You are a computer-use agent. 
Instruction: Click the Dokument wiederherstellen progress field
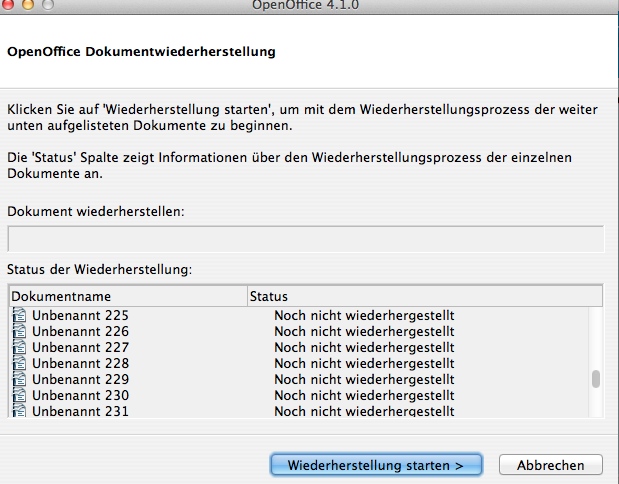306,239
